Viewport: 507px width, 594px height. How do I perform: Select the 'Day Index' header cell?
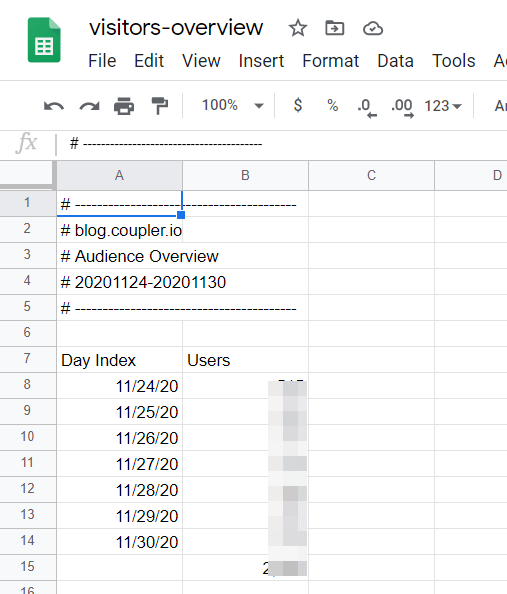tap(119, 360)
